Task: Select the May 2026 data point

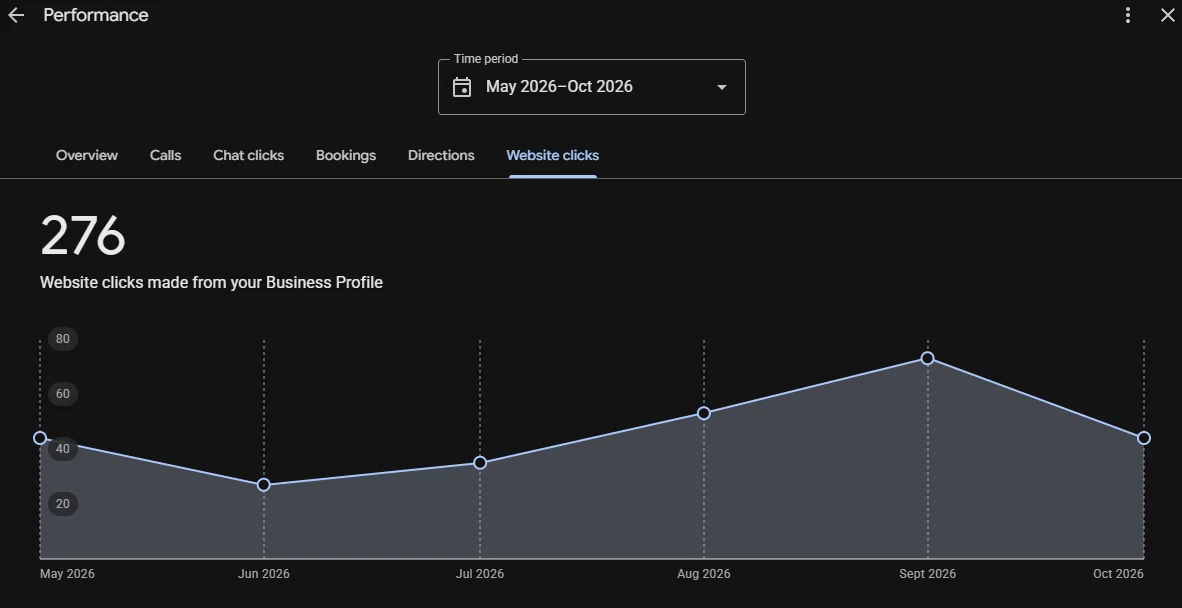Action: click(40, 438)
